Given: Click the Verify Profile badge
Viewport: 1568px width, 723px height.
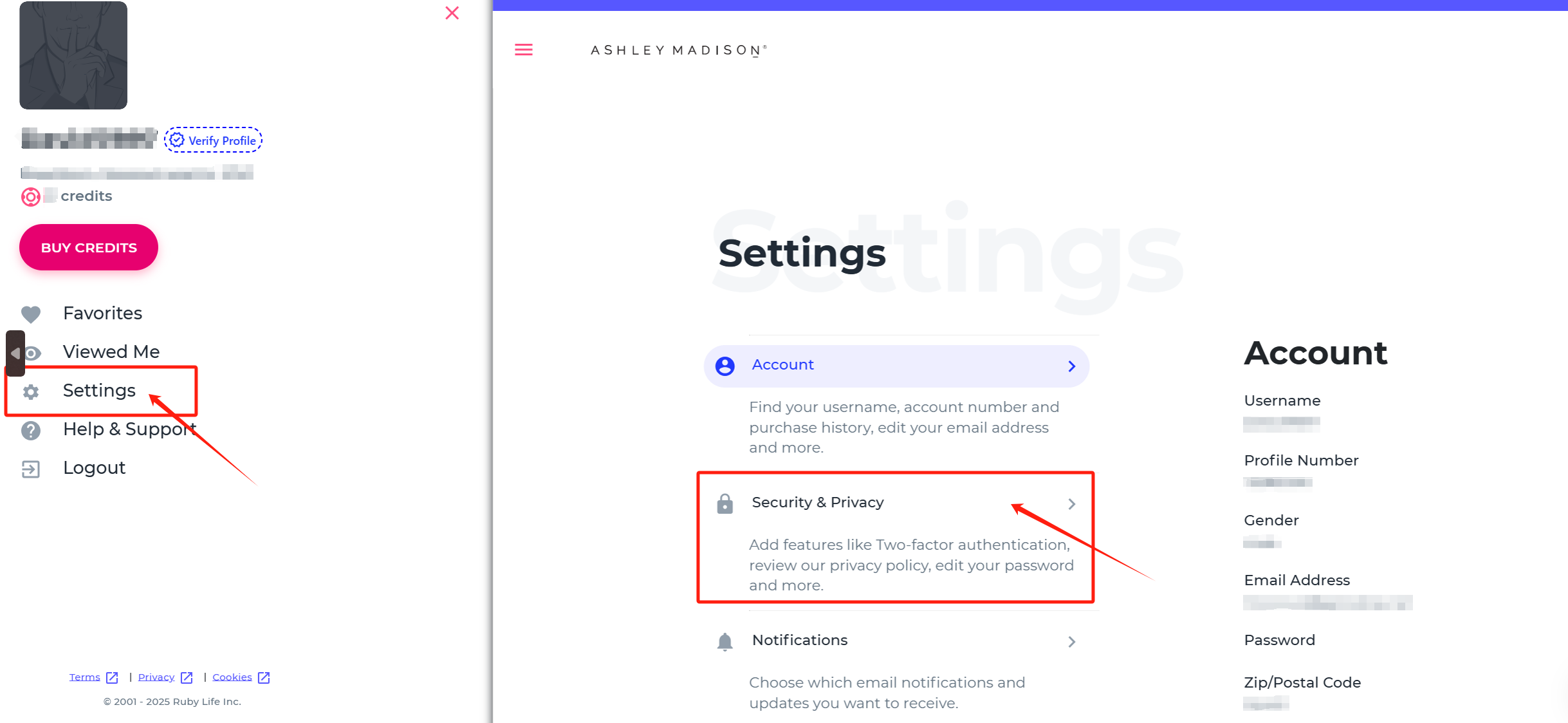Looking at the screenshot, I should (213, 140).
